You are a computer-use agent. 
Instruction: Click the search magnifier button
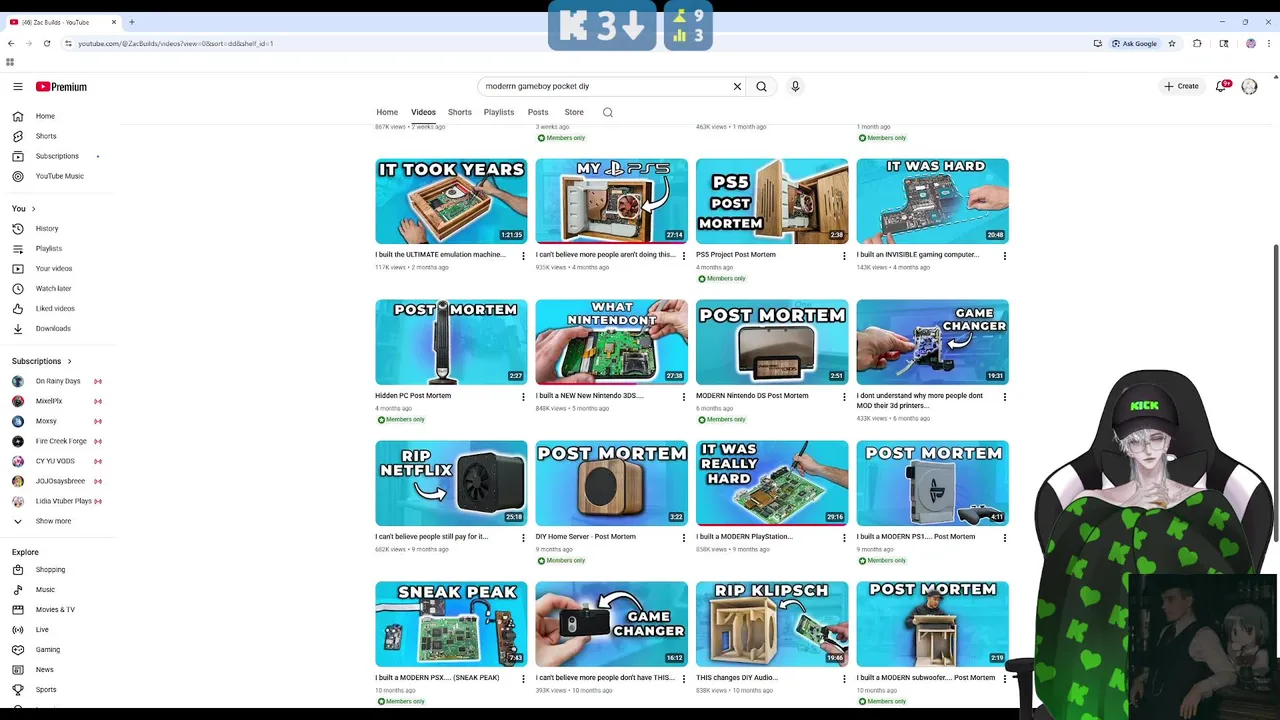(761, 86)
